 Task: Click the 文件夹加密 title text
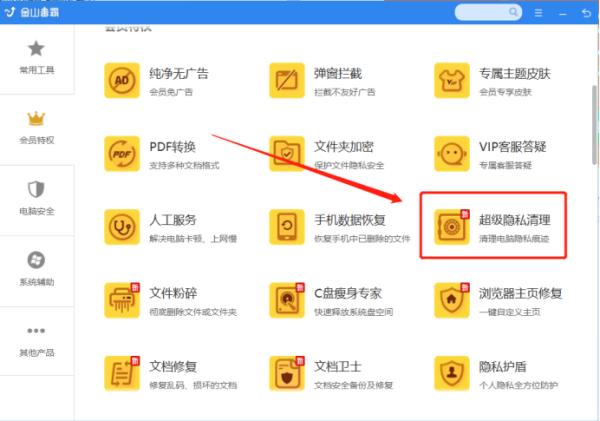pos(344,147)
